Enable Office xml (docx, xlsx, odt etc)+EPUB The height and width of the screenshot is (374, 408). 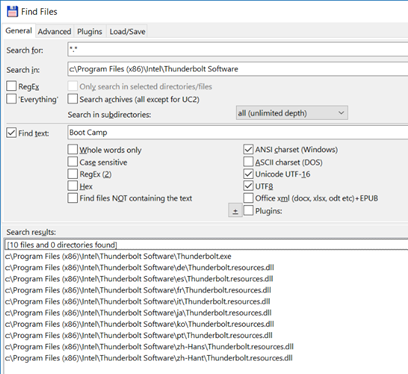point(248,198)
